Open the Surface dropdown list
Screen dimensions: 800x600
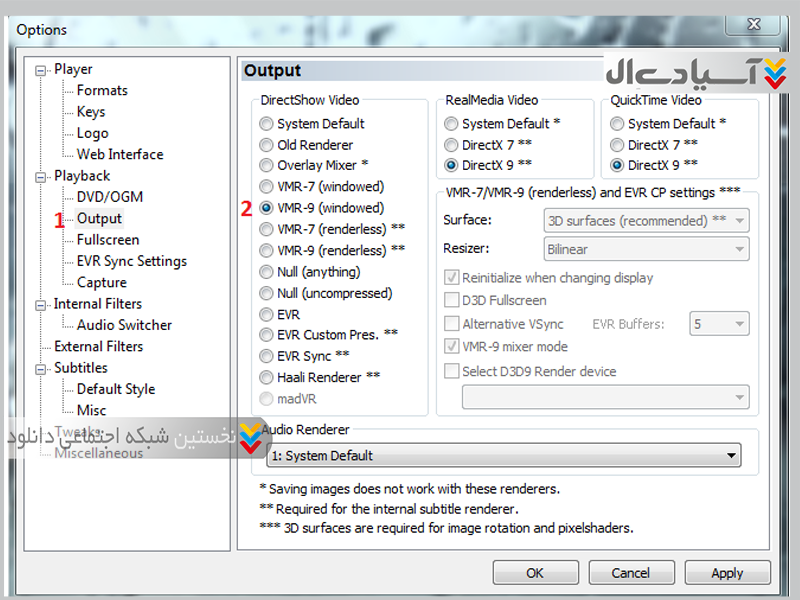click(x=646, y=220)
